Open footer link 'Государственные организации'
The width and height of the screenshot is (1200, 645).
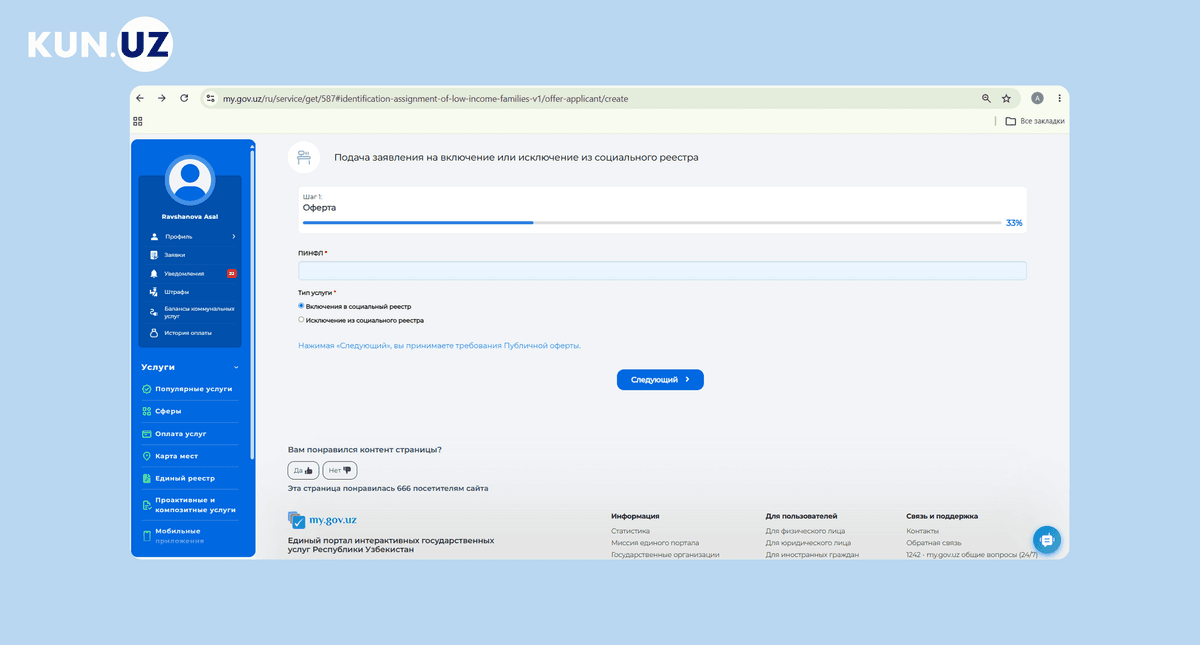(665, 554)
